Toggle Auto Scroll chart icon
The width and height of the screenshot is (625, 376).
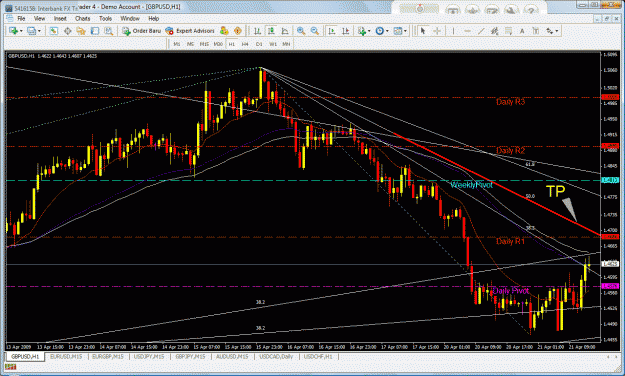(x=331, y=31)
